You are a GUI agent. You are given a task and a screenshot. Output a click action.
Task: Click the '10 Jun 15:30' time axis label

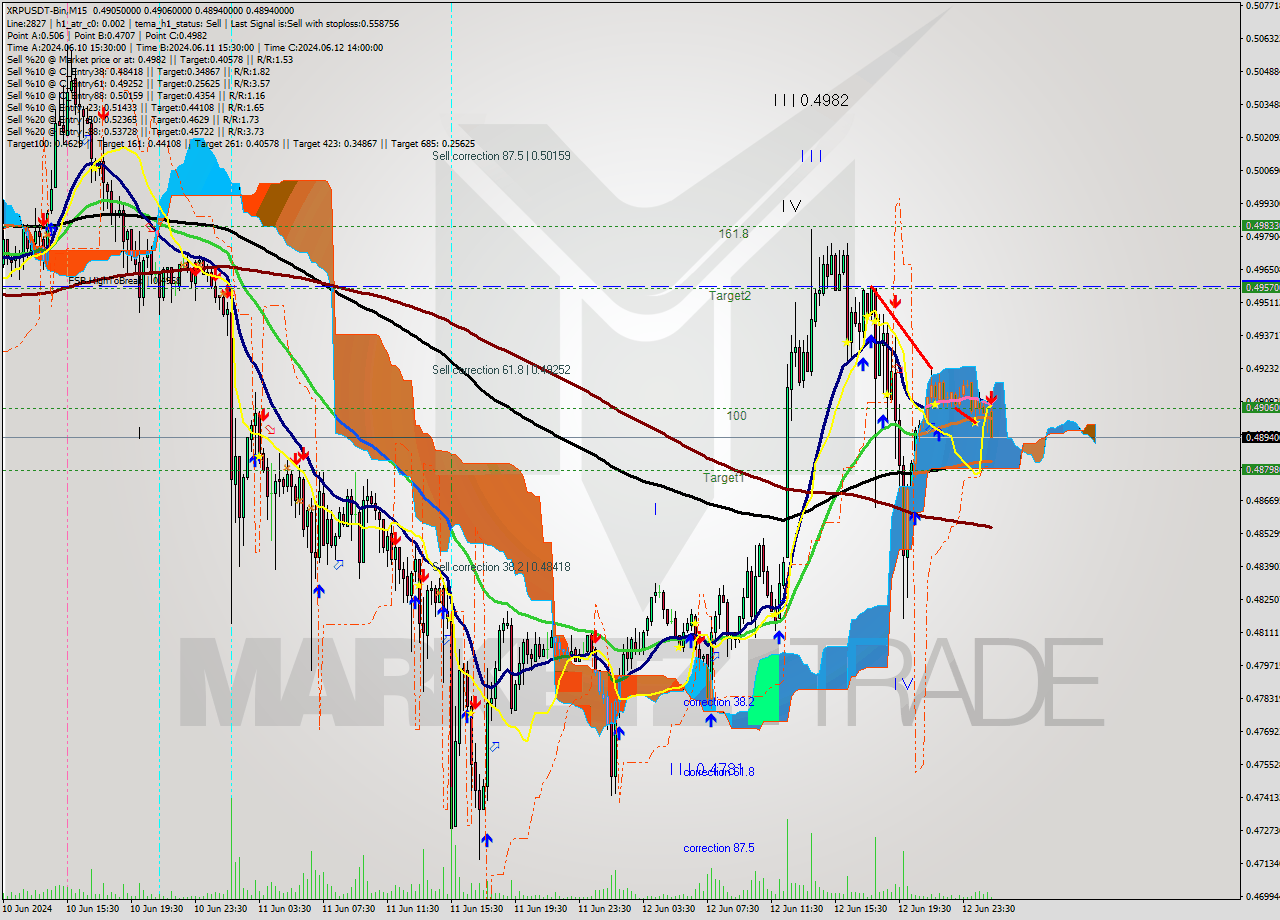tap(92, 909)
